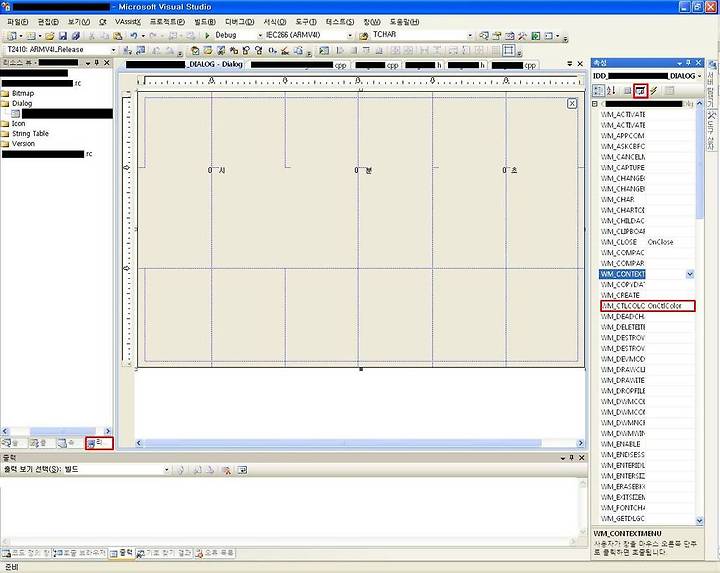The image size is (720, 573).
Task: Open the IEC266 (ARMV4I) platform dropdown
Action: pyautogui.click(x=350, y=35)
